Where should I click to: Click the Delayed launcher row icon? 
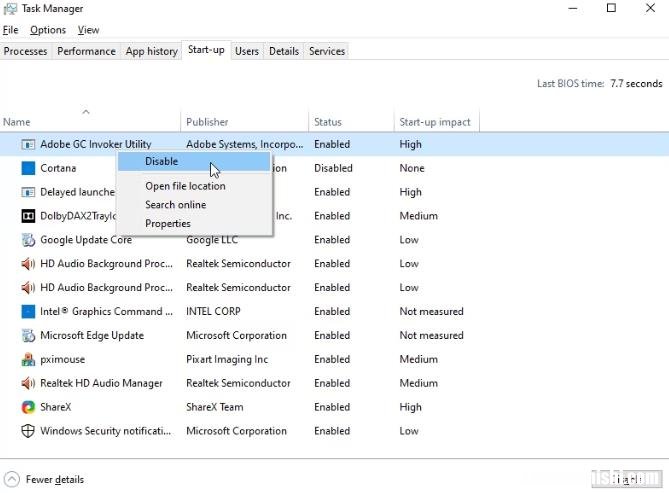coord(28,193)
